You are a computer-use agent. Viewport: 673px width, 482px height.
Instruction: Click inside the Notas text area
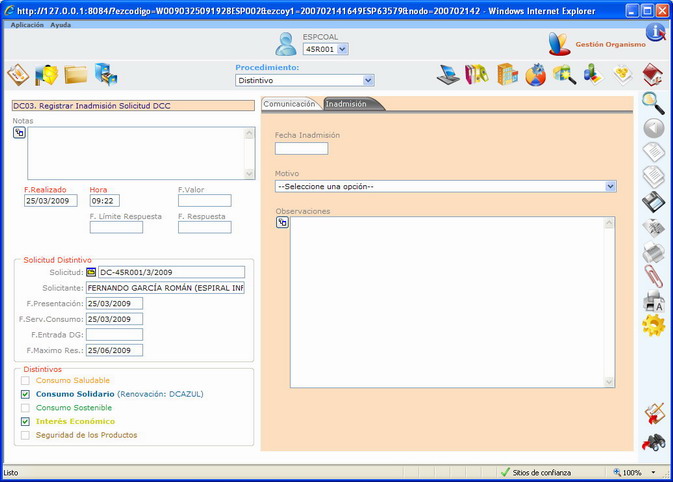click(136, 153)
